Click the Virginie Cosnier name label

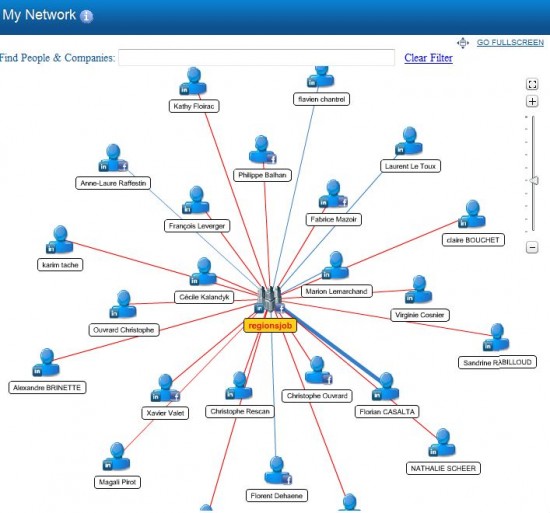(420, 315)
